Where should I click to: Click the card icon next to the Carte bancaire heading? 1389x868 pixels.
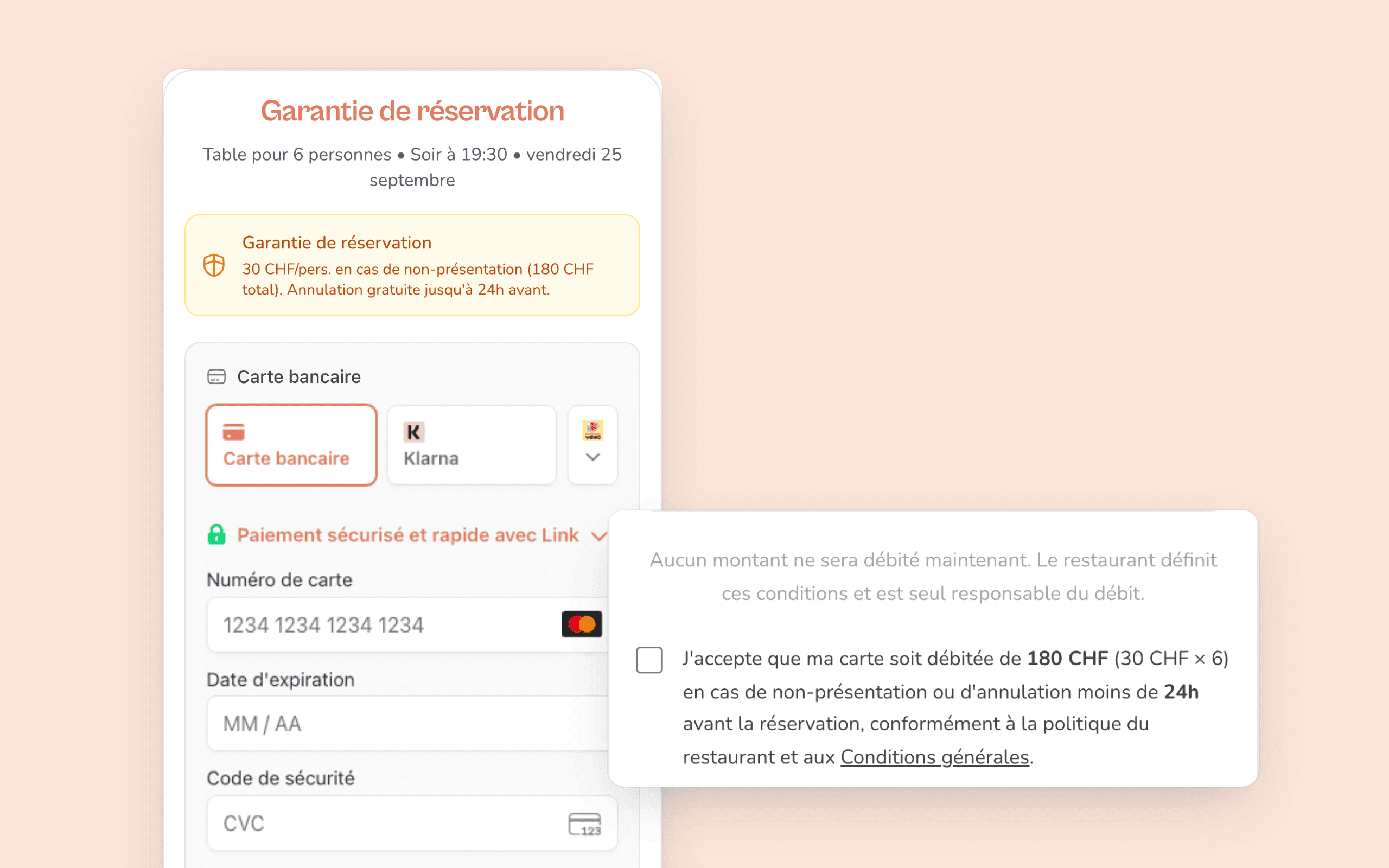coord(216,376)
